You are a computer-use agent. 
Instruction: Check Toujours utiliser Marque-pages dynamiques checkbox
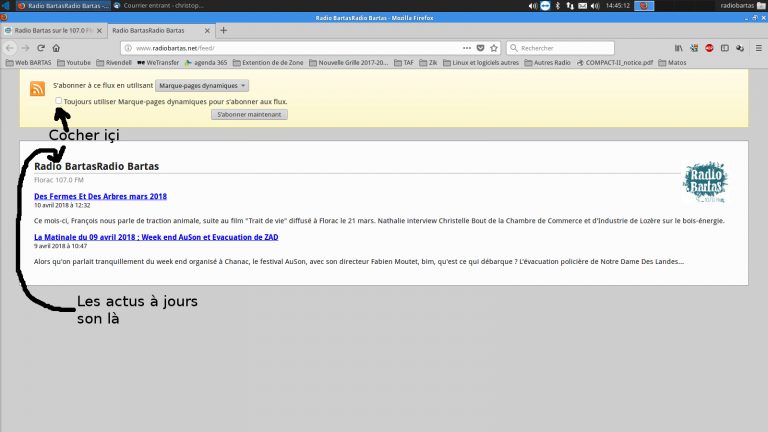[x=59, y=100]
